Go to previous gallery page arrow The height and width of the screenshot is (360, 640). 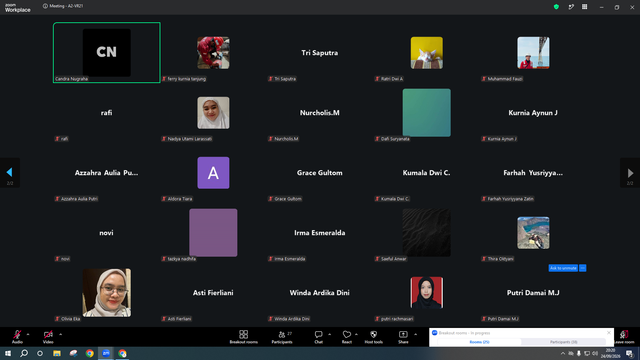10,173
